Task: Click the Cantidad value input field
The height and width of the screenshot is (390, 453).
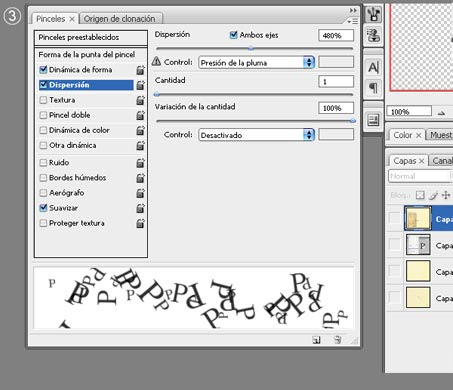Action: 336,82
